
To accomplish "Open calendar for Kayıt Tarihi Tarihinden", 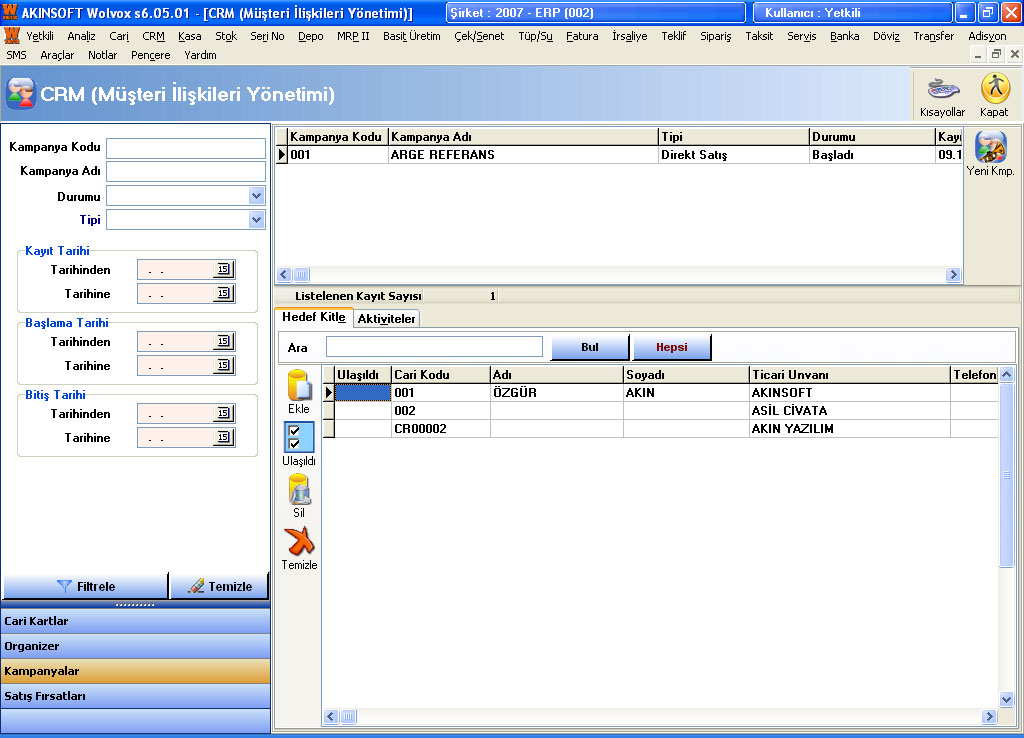I will point(223,269).
